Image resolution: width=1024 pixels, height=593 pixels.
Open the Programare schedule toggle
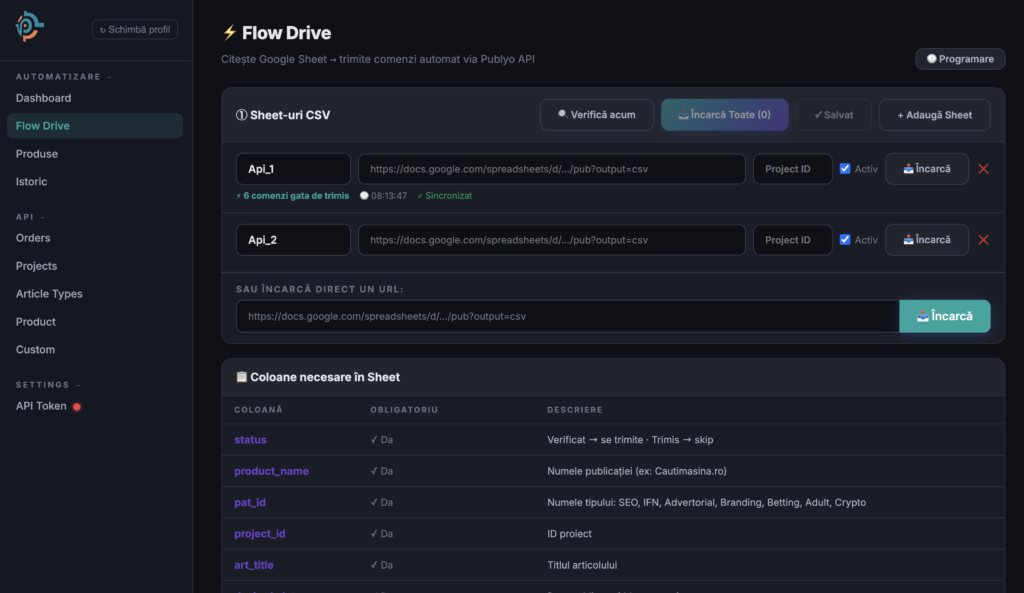(x=960, y=59)
